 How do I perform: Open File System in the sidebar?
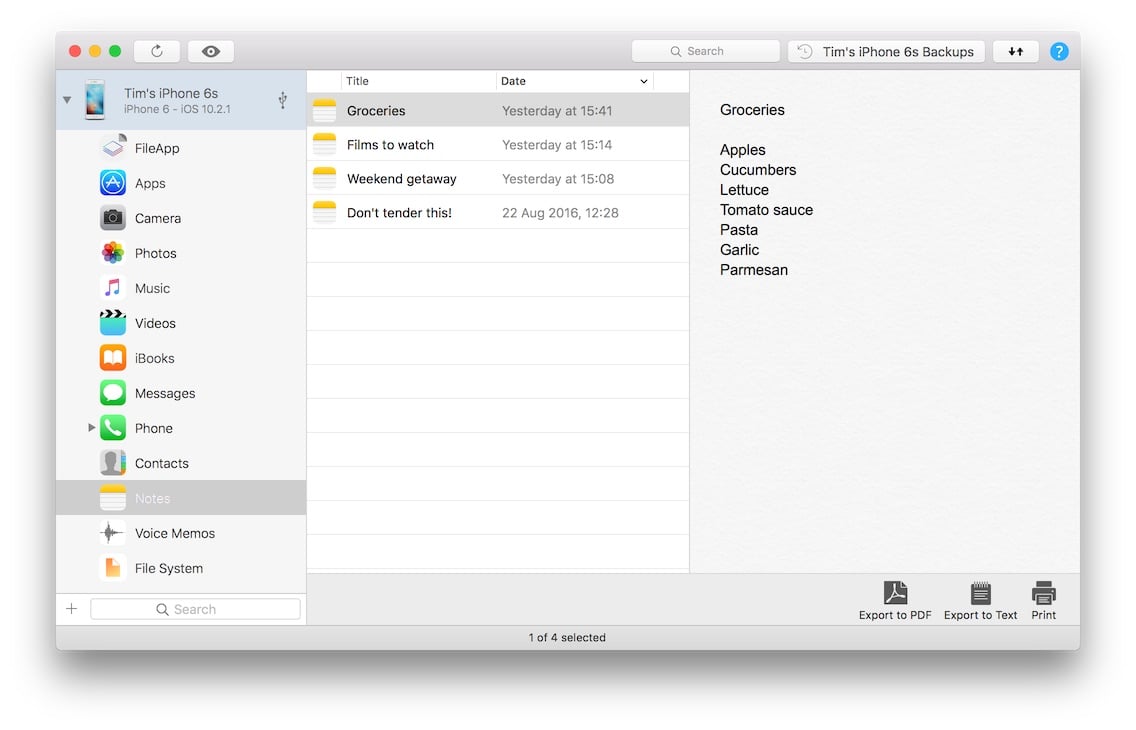pos(169,569)
